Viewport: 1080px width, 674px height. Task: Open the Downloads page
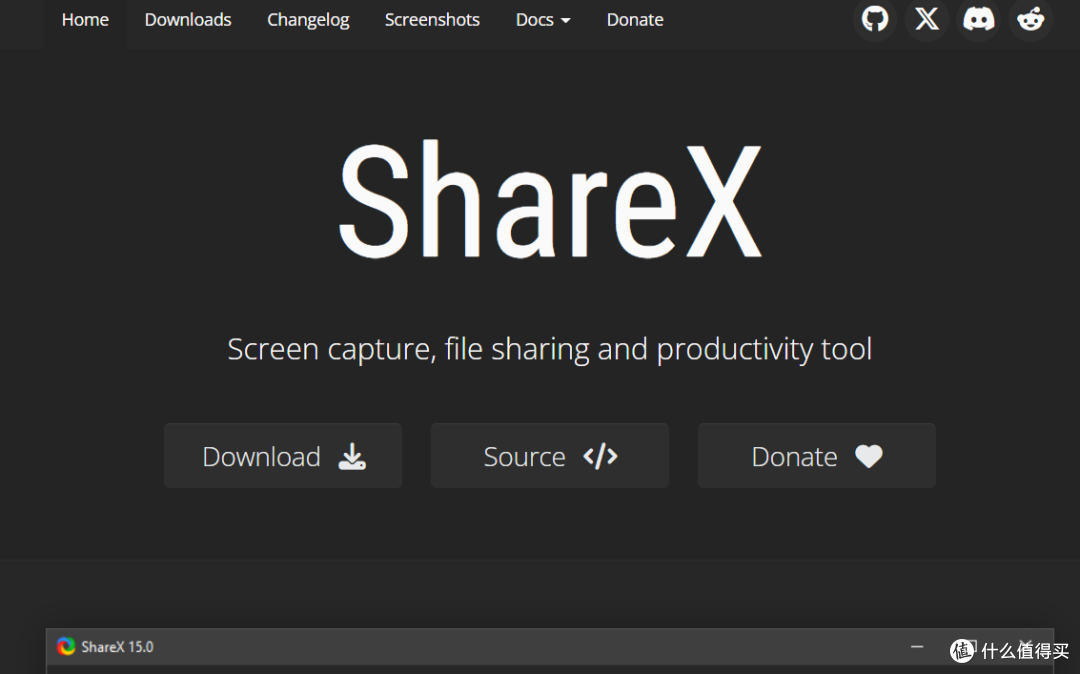click(x=188, y=20)
